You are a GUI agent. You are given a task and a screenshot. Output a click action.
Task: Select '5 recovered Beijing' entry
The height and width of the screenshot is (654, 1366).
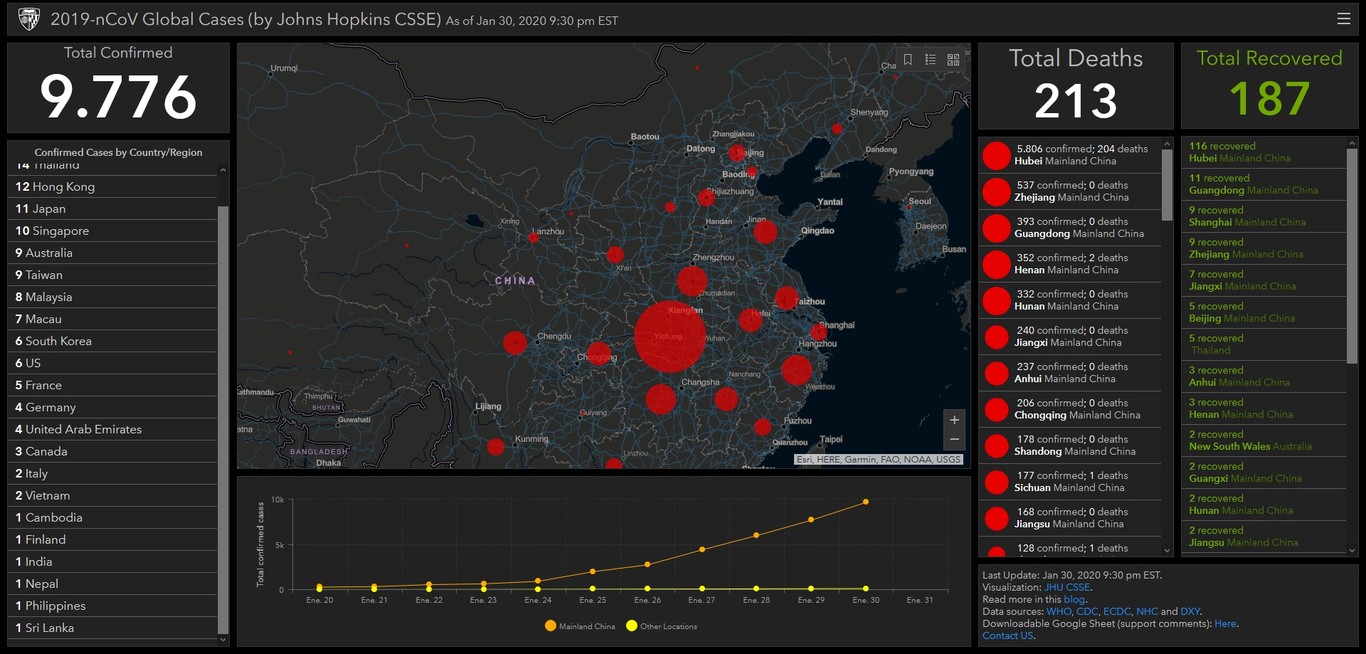coord(1264,312)
